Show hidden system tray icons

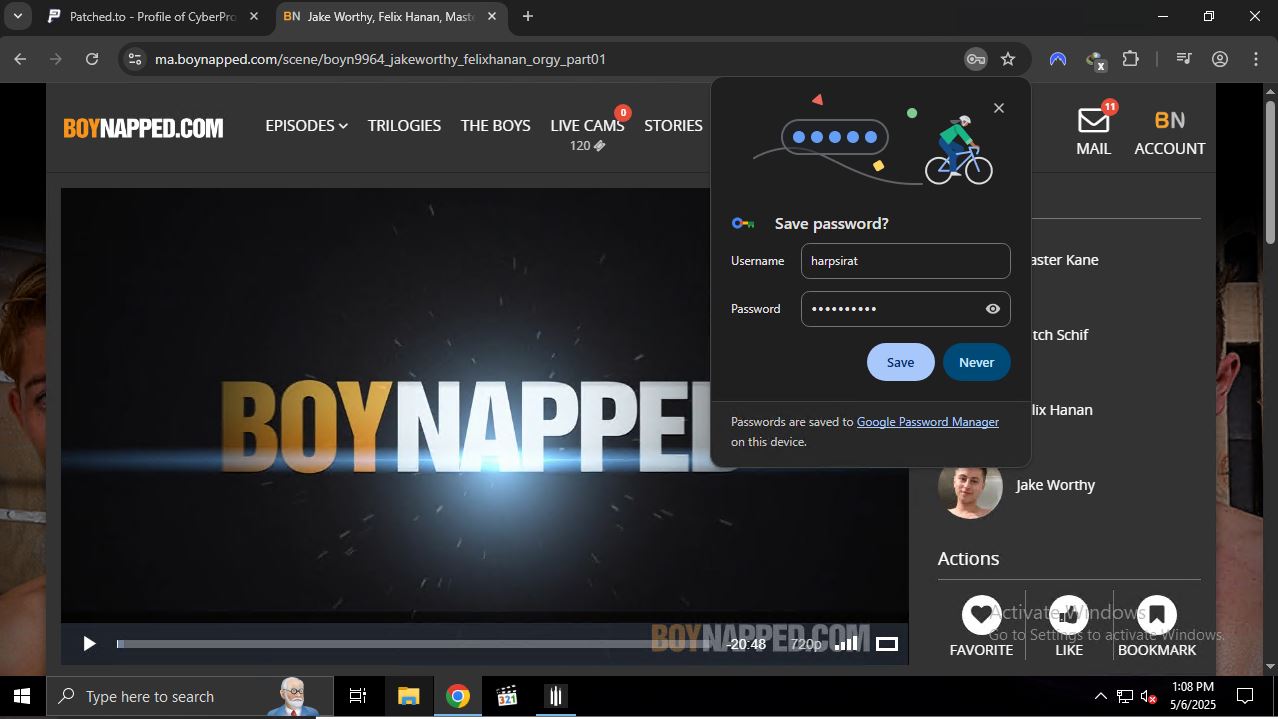click(1101, 696)
